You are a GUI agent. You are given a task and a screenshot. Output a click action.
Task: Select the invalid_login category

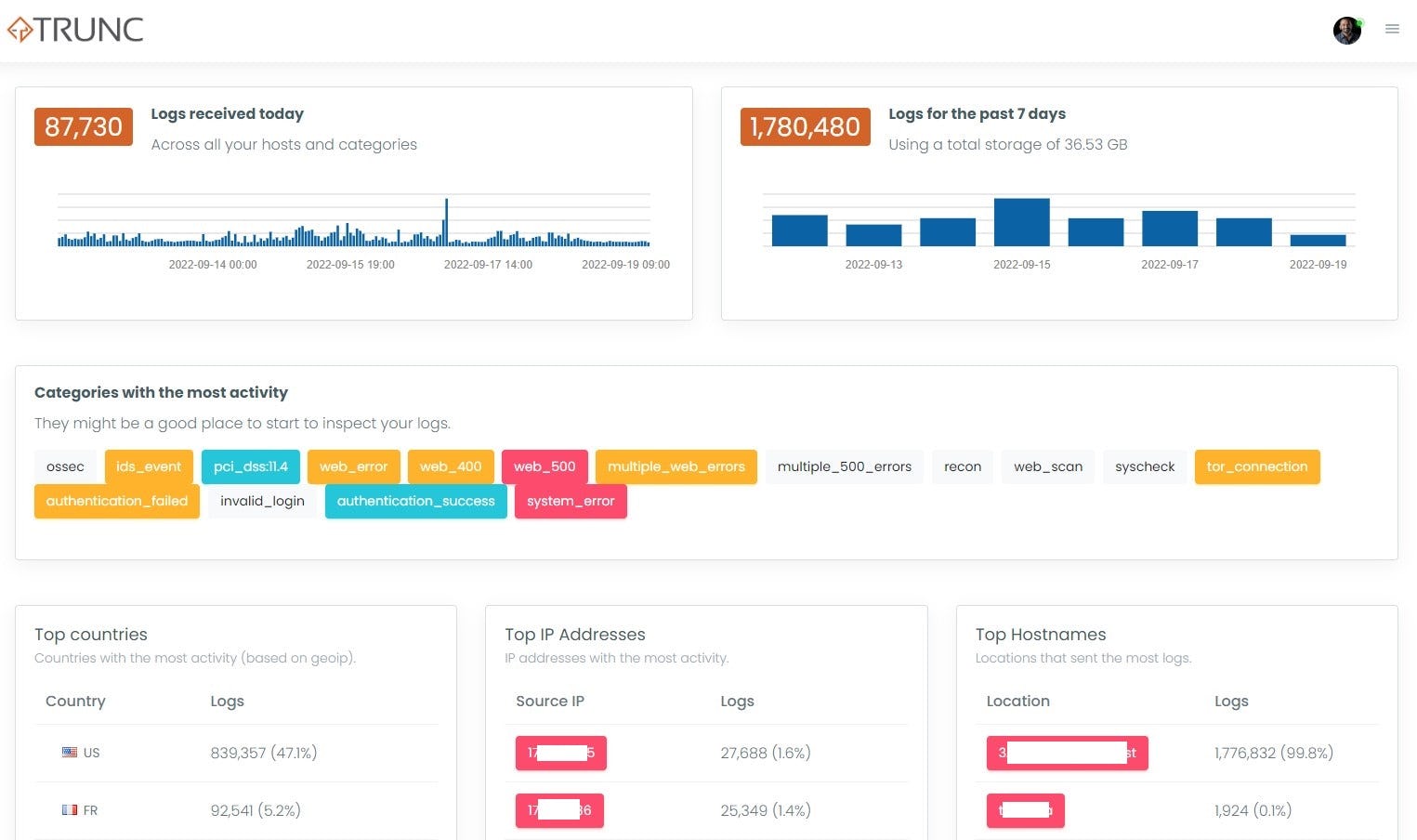pyautogui.click(x=262, y=501)
